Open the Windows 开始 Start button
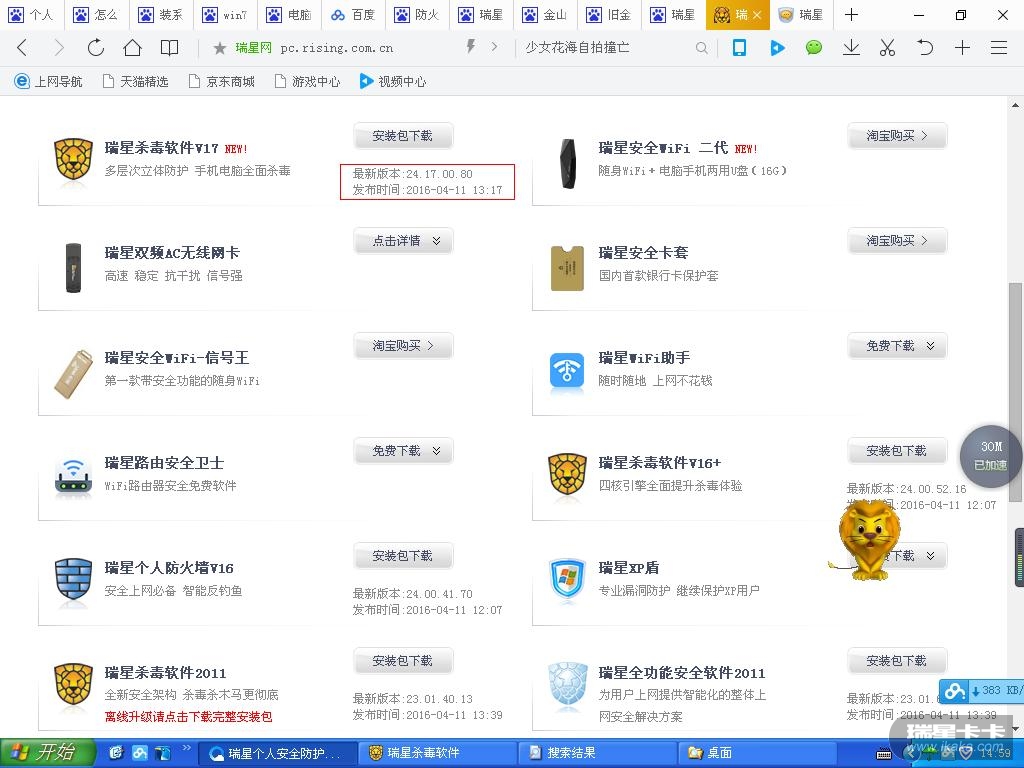Image resolution: width=1024 pixels, height=768 pixels. point(48,753)
